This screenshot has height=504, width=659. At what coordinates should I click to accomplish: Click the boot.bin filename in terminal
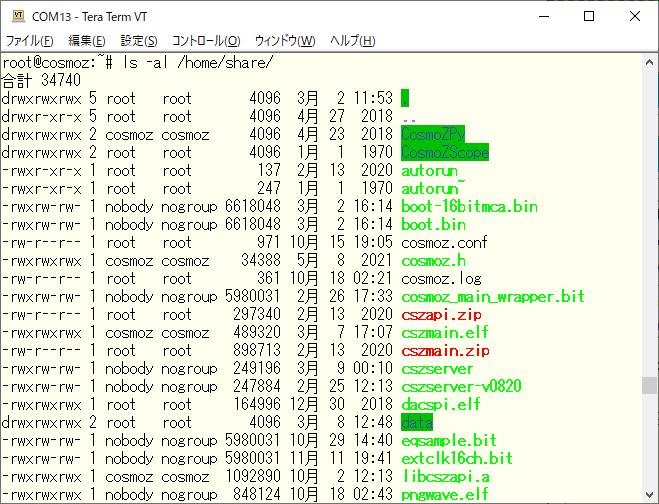pyautogui.click(x=433, y=224)
